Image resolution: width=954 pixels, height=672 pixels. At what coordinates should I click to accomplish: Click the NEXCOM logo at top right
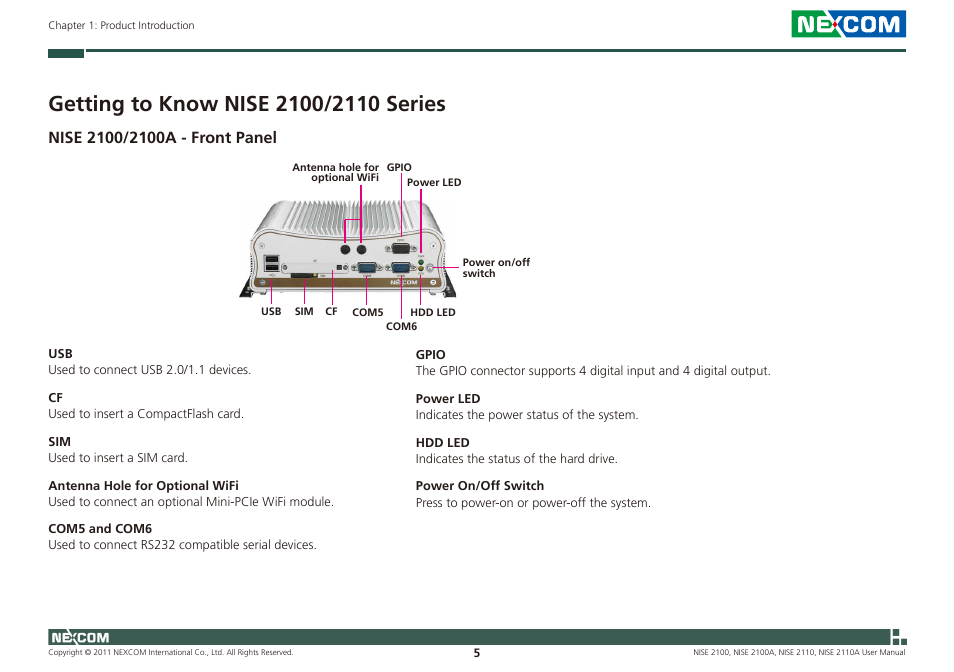(848, 24)
